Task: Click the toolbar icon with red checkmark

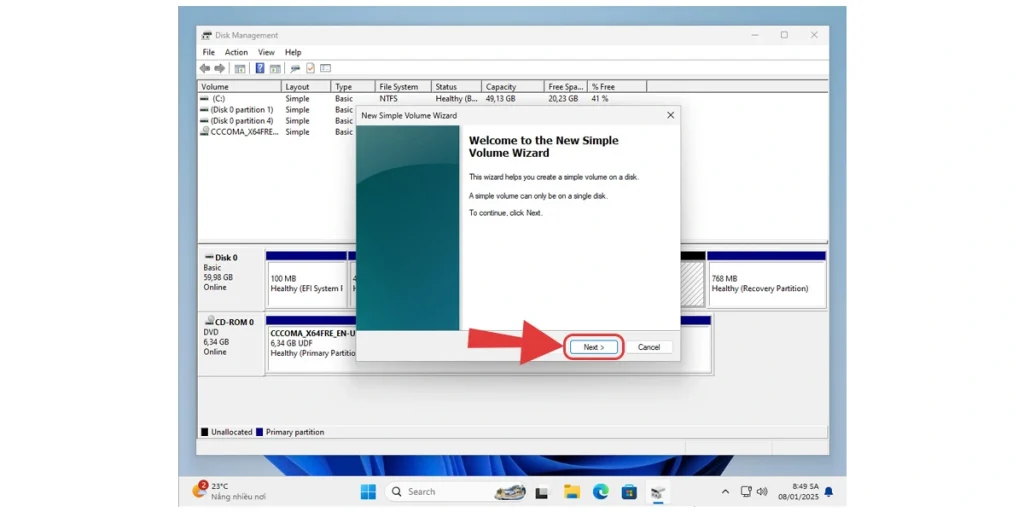Action: [x=310, y=68]
